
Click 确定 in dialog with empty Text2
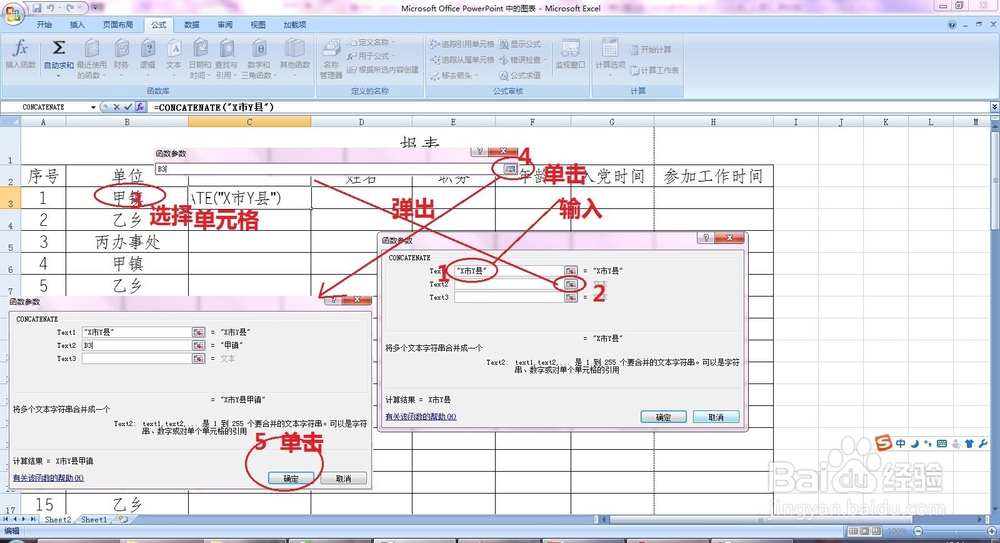[x=663, y=417]
